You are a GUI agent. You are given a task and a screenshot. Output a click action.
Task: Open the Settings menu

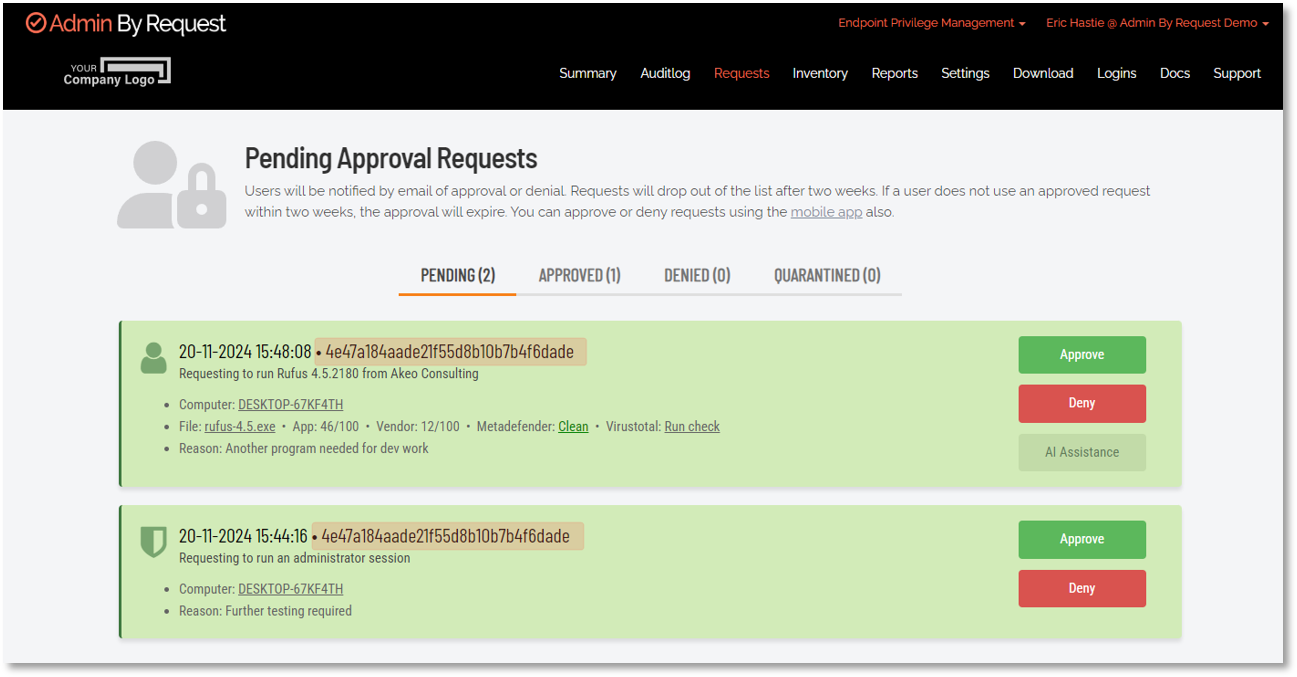point(965,73)
